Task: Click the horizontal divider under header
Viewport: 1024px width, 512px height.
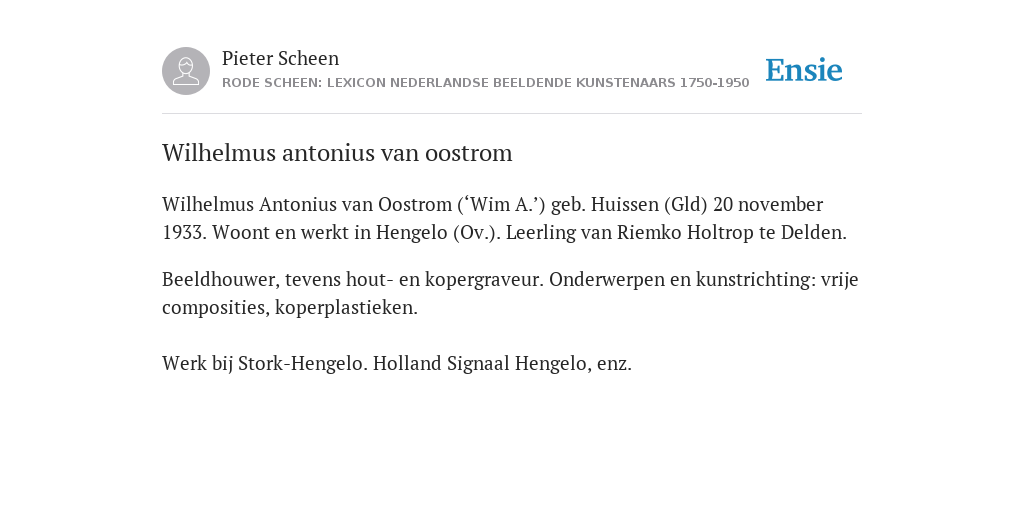Action: 512,114
